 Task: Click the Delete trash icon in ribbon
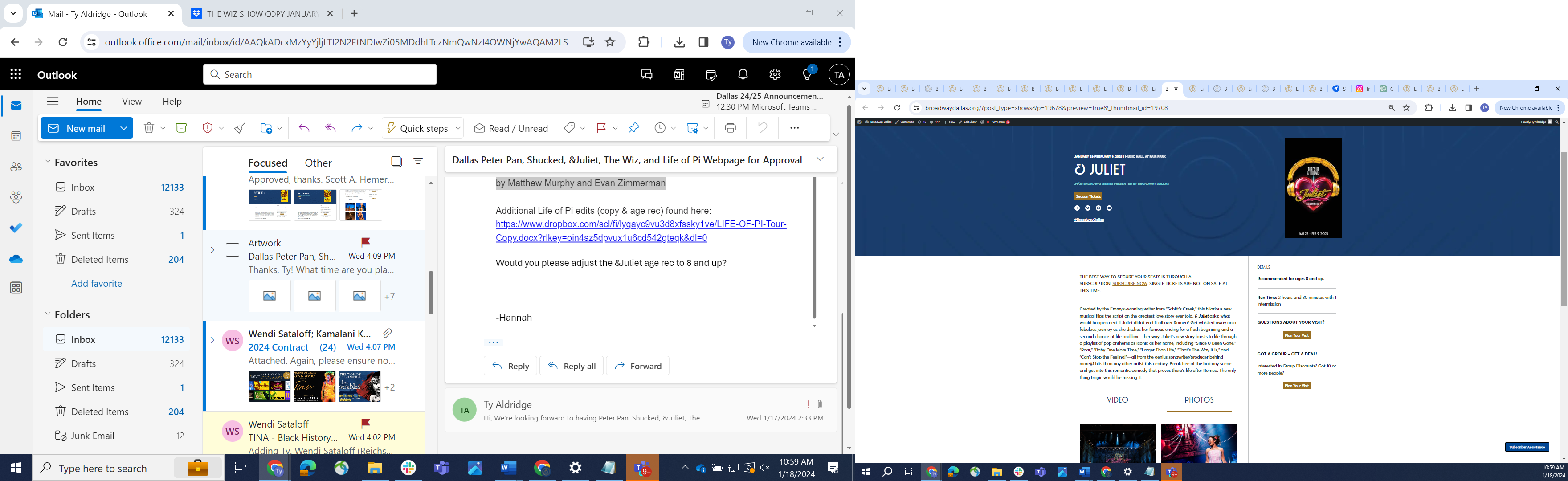coord(149,128)
